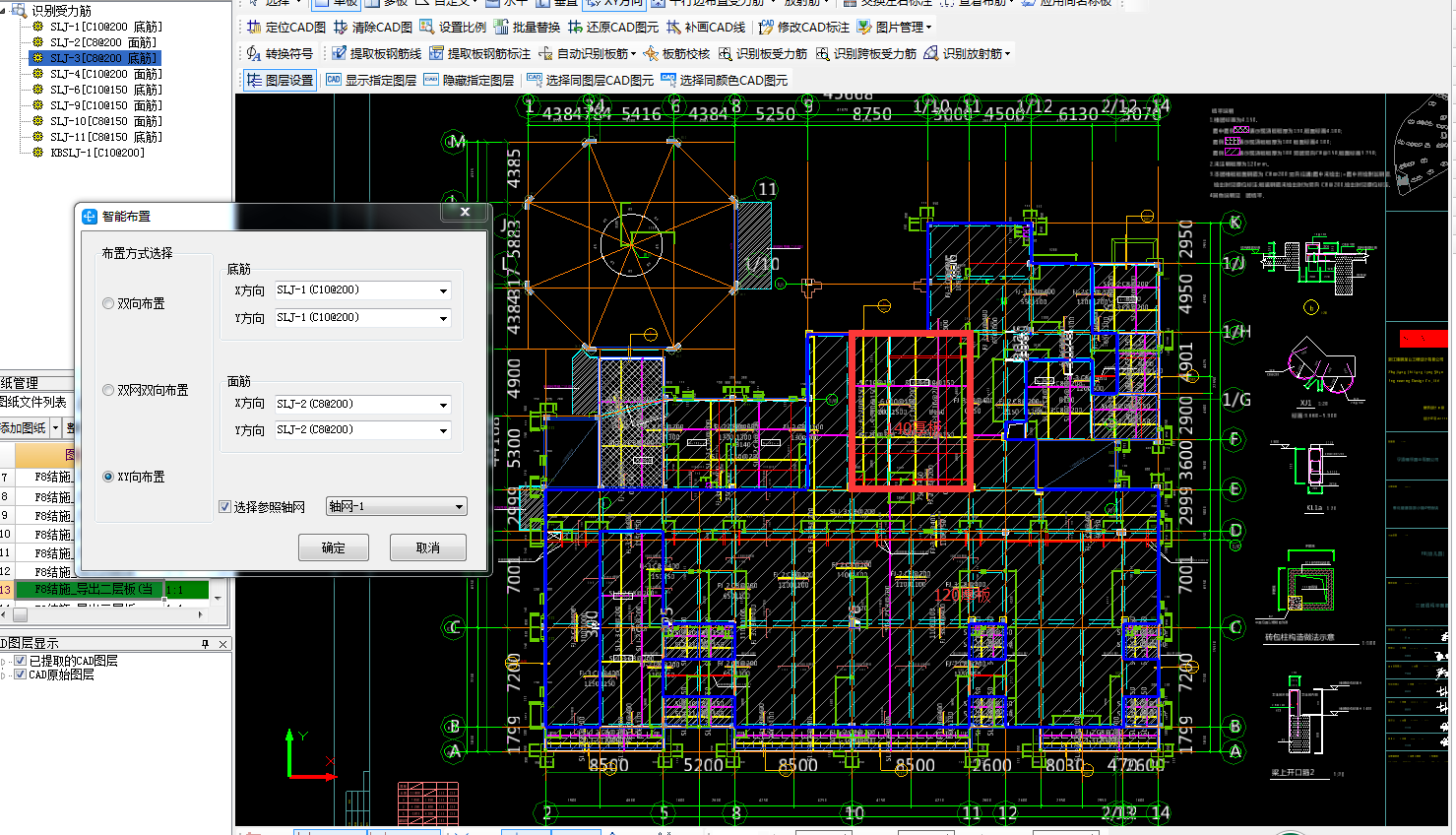Select the 提取板钢筋标注 tool
This screenshot has width=1456, height=835.
pos(479,53)
